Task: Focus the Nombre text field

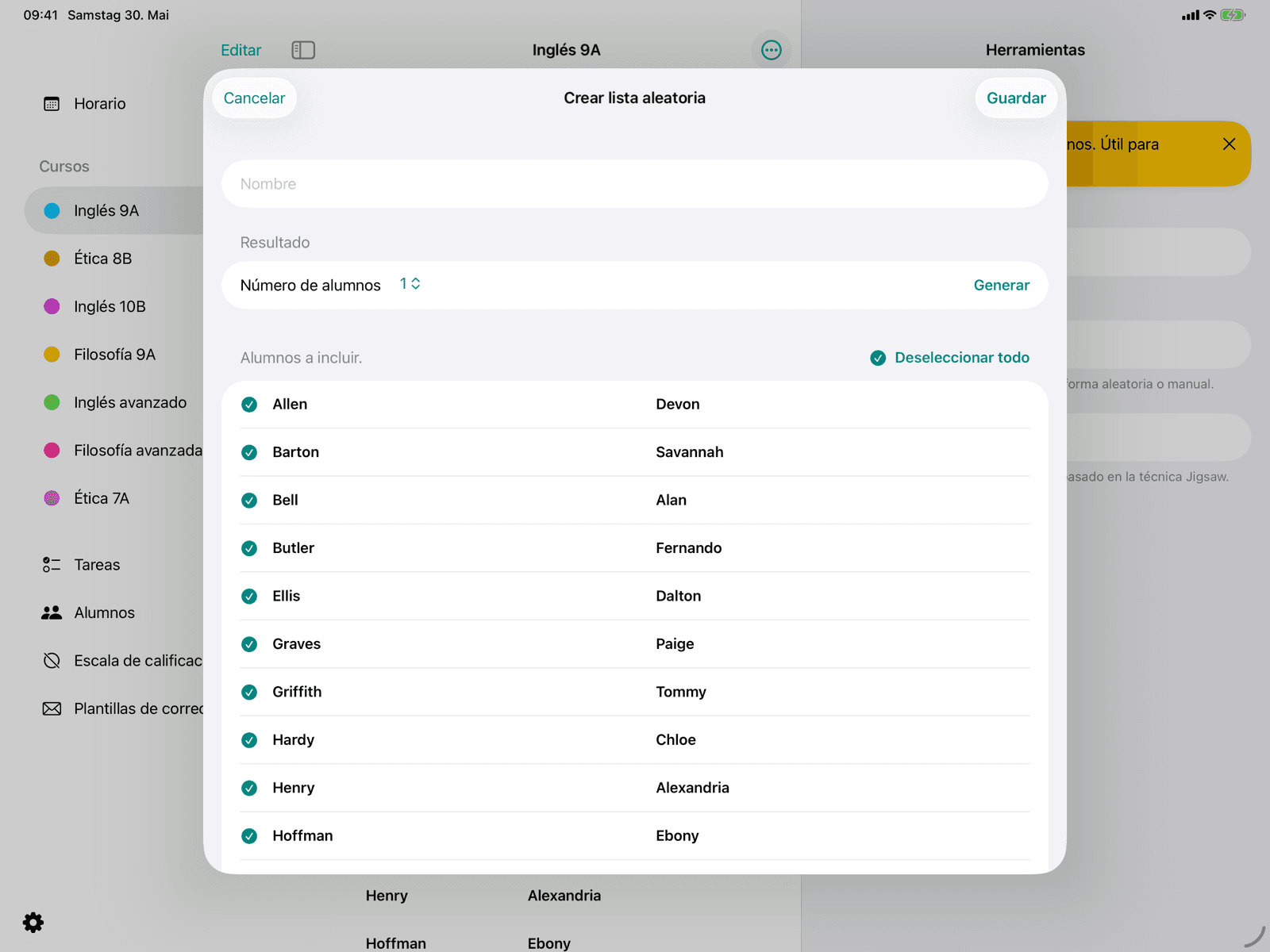Action: pyautogui.click(x=634, y=184)
